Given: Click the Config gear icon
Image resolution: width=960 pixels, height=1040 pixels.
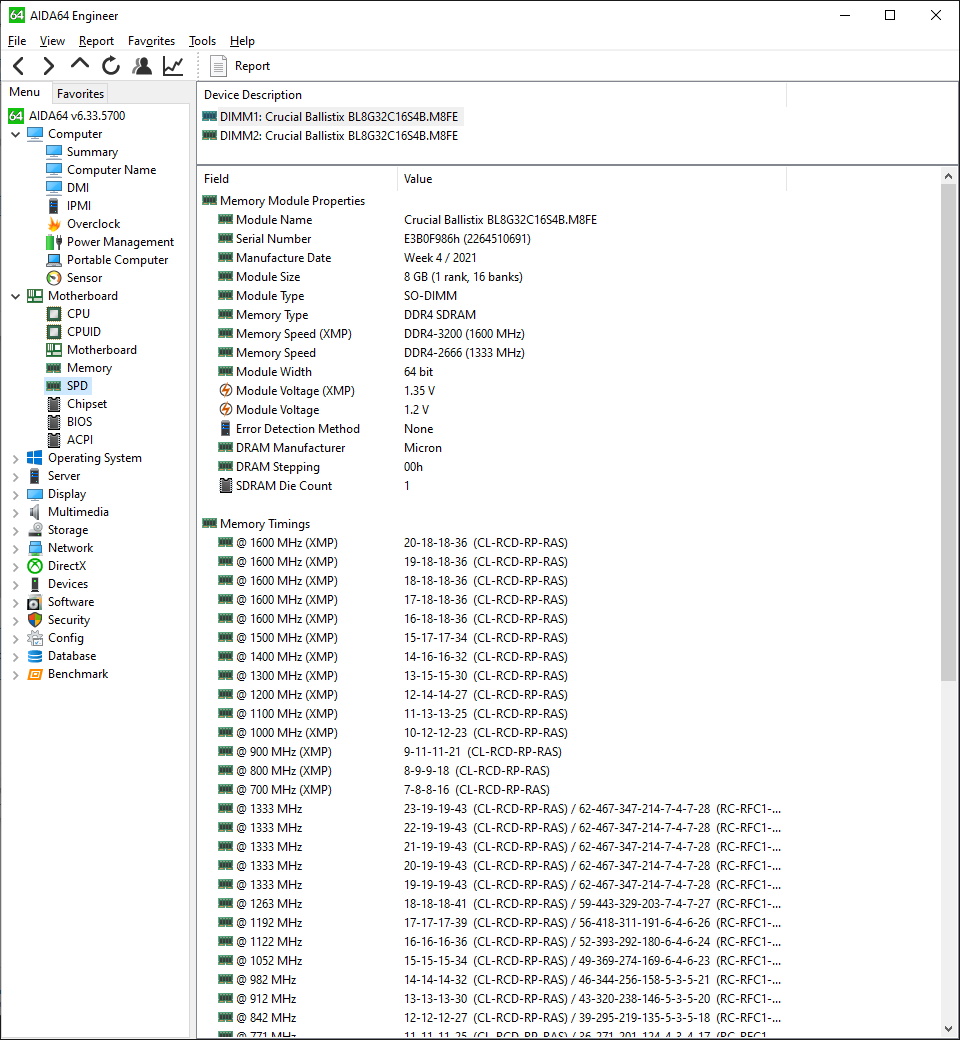Looking at the screenshot, I should point(34,638).
